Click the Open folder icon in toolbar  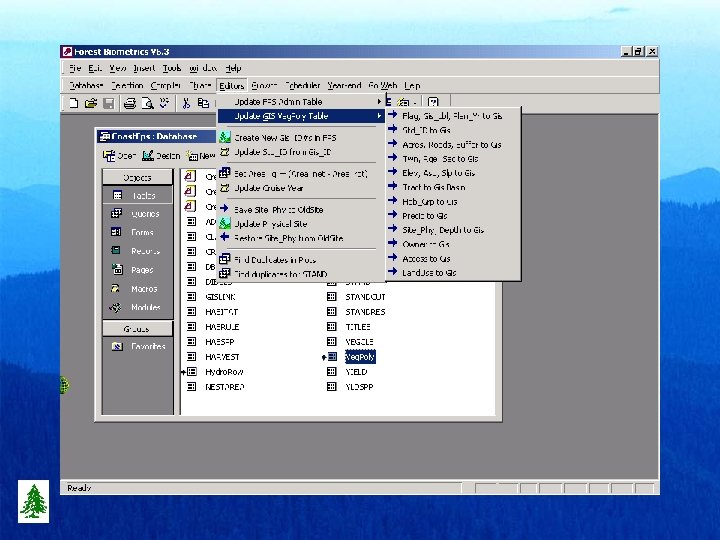[x=91, y=102]
